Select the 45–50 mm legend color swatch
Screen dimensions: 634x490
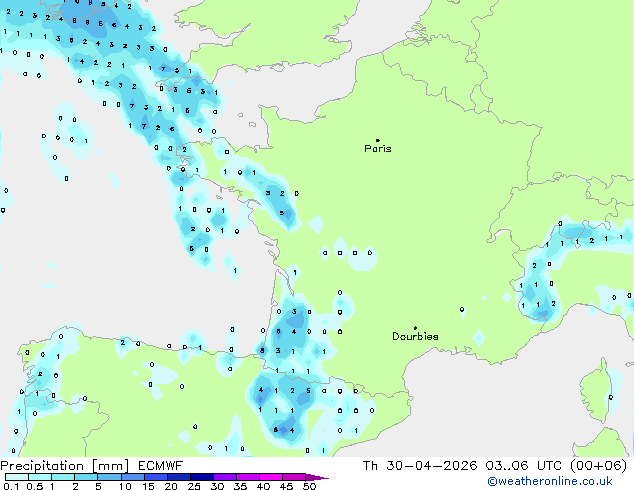(294, 477)
